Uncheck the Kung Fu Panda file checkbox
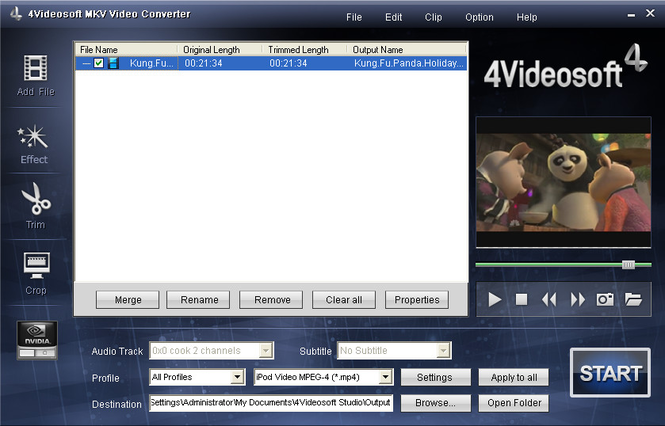Image resolution: width=665 pixels, height=426 pixels. 98,64
